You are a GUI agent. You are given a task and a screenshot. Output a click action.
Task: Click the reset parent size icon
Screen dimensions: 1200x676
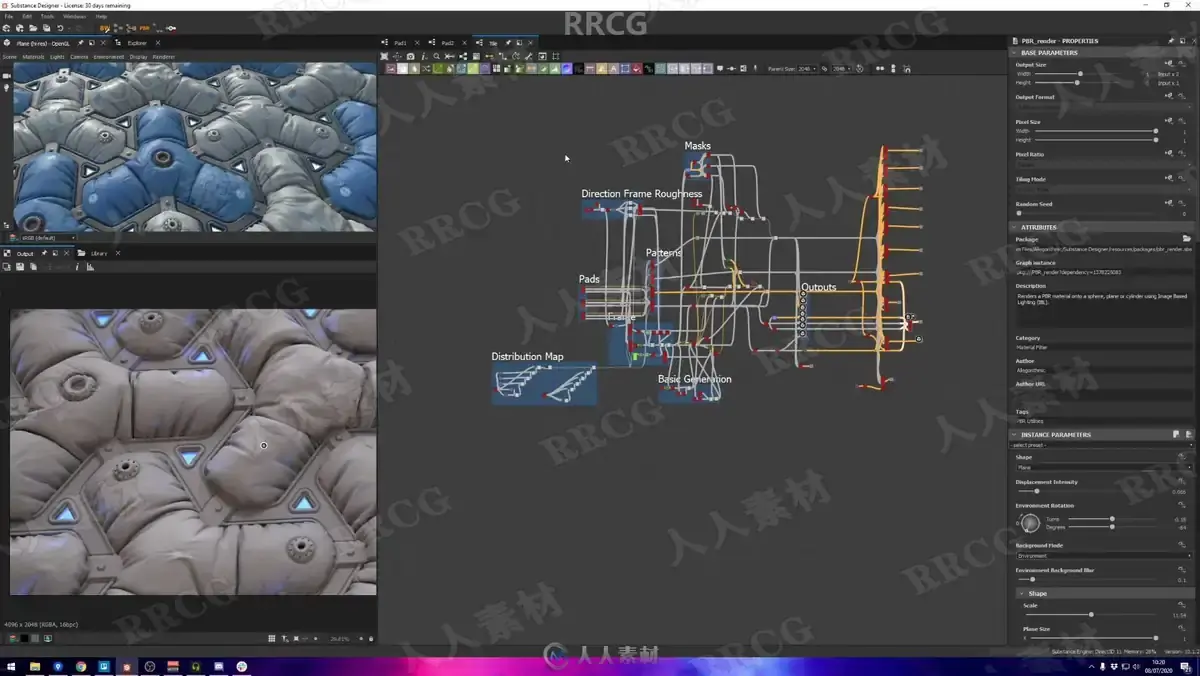point(860,69)
